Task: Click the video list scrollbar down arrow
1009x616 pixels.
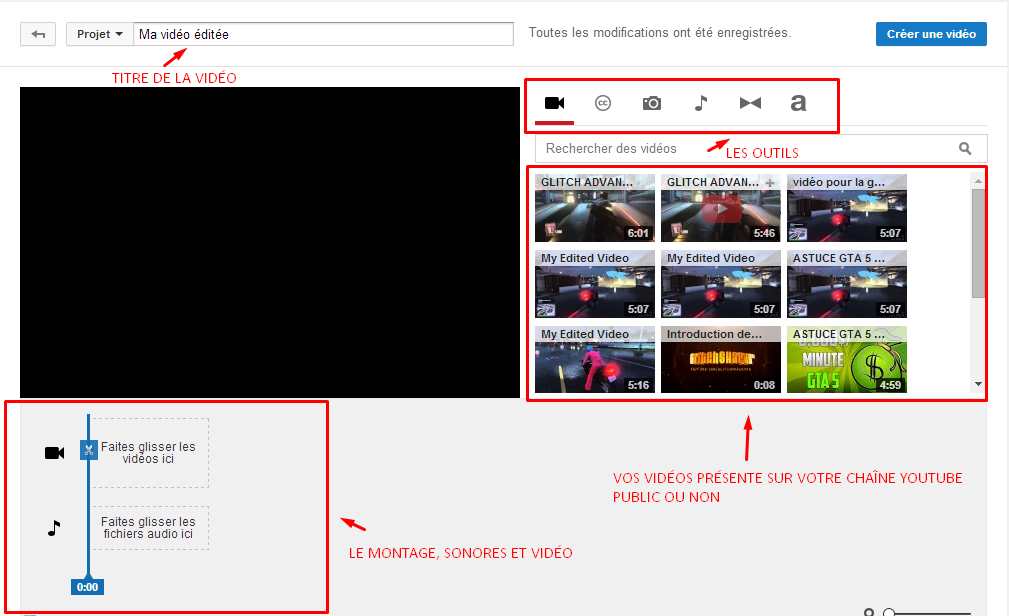Action: click(978, 384)
